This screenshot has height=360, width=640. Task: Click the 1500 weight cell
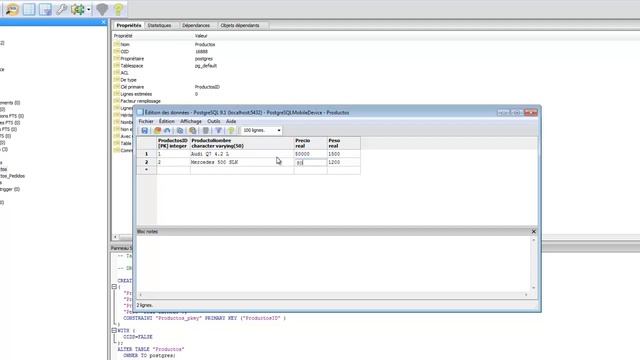(x=344, y=154)
